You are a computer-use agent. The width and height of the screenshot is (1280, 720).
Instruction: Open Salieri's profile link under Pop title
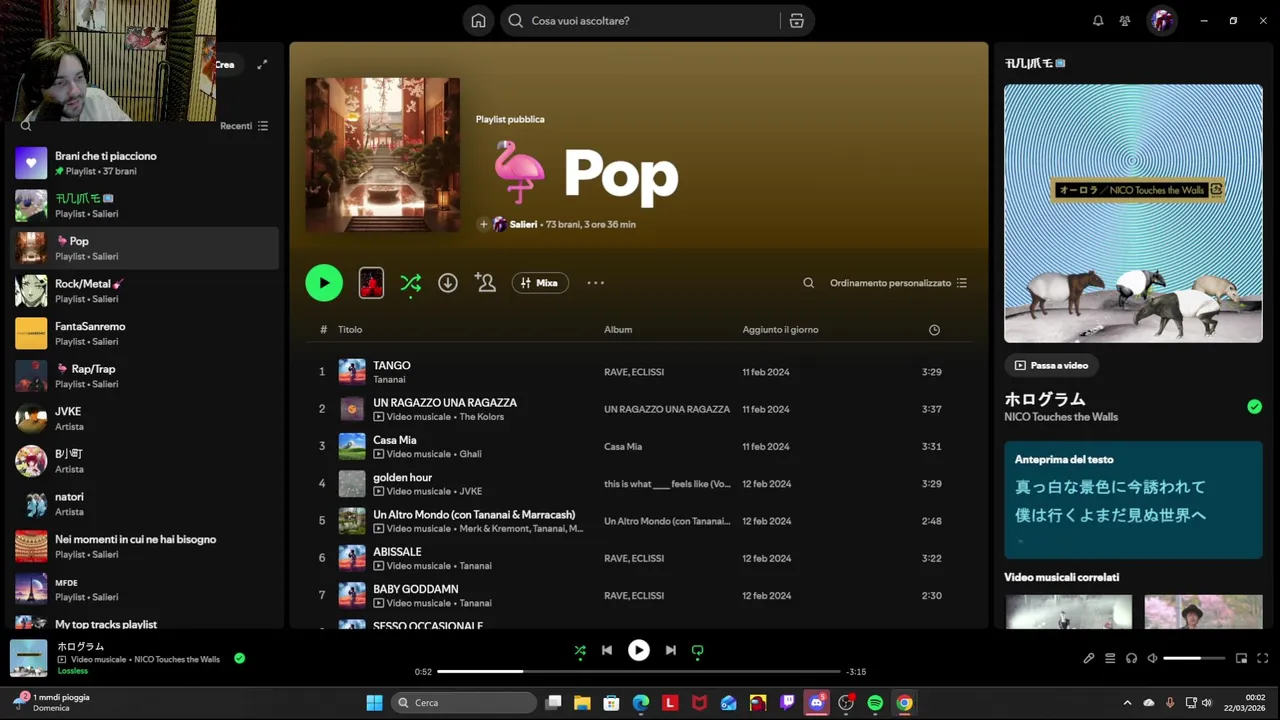[523, 224]
